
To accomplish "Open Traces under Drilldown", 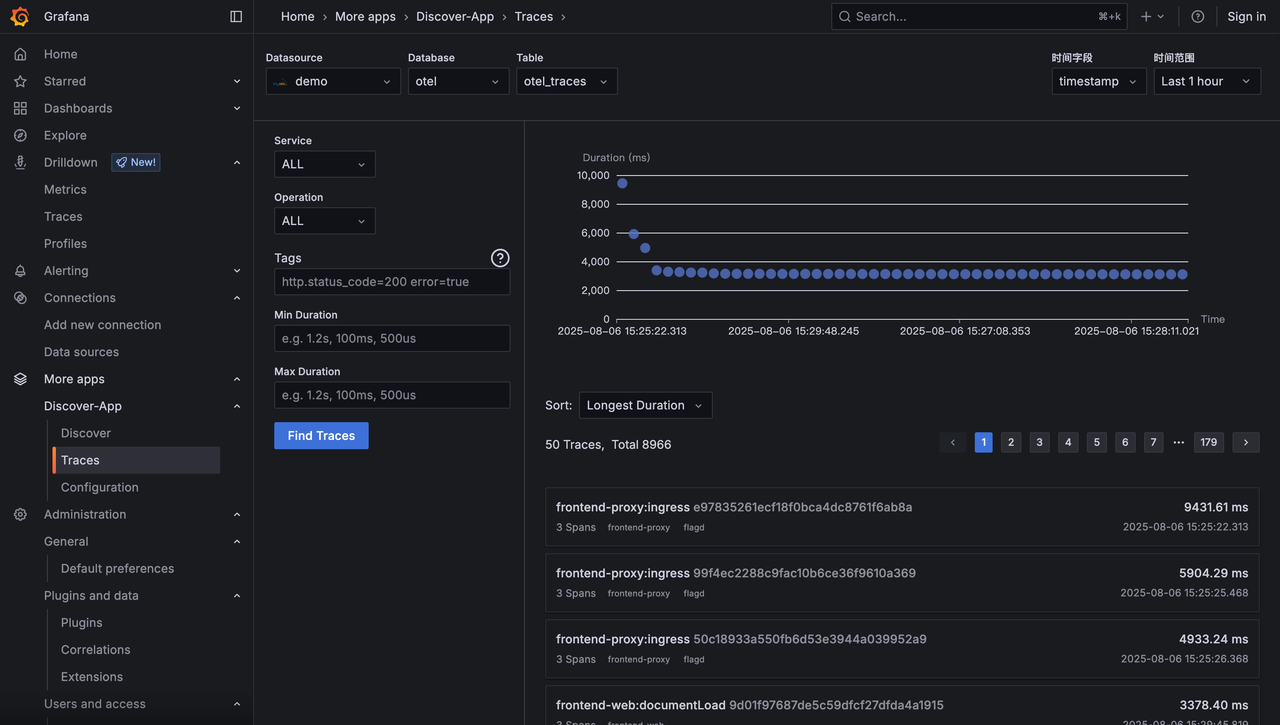I will pos(63,216).
